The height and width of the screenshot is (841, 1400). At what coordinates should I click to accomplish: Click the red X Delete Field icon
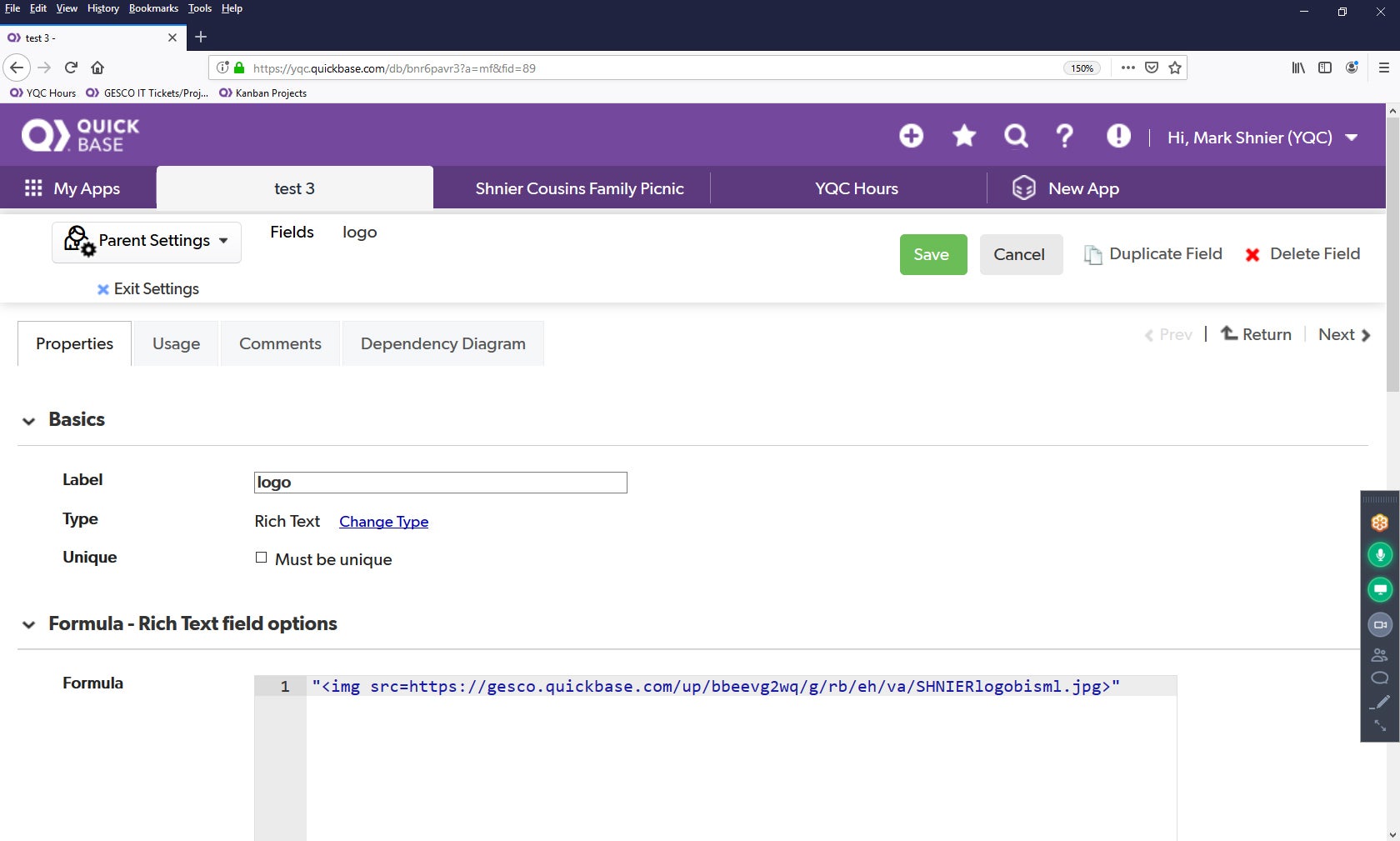click(x=1252, y=255)
